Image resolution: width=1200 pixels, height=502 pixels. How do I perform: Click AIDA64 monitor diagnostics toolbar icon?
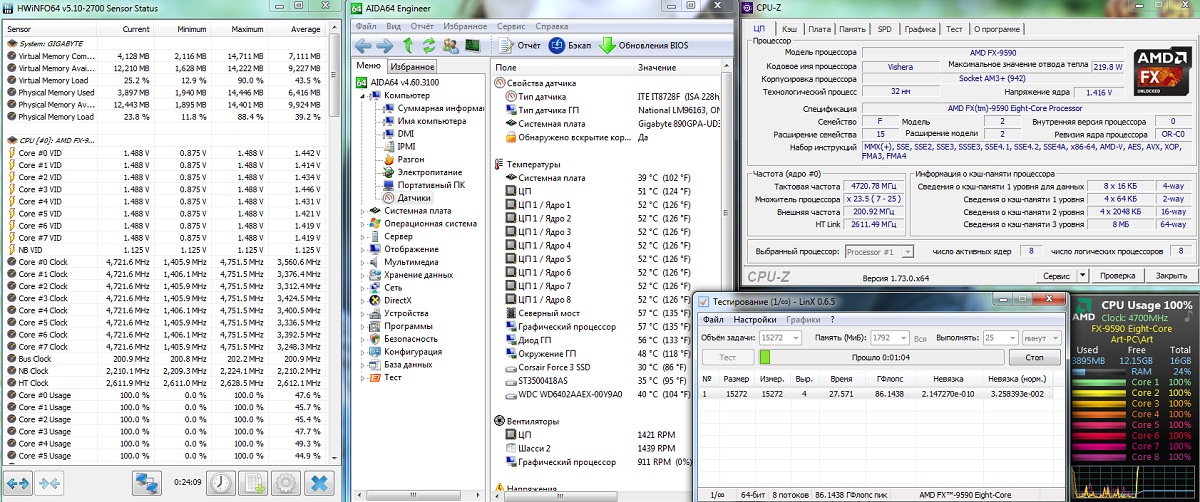pos(472,46)
